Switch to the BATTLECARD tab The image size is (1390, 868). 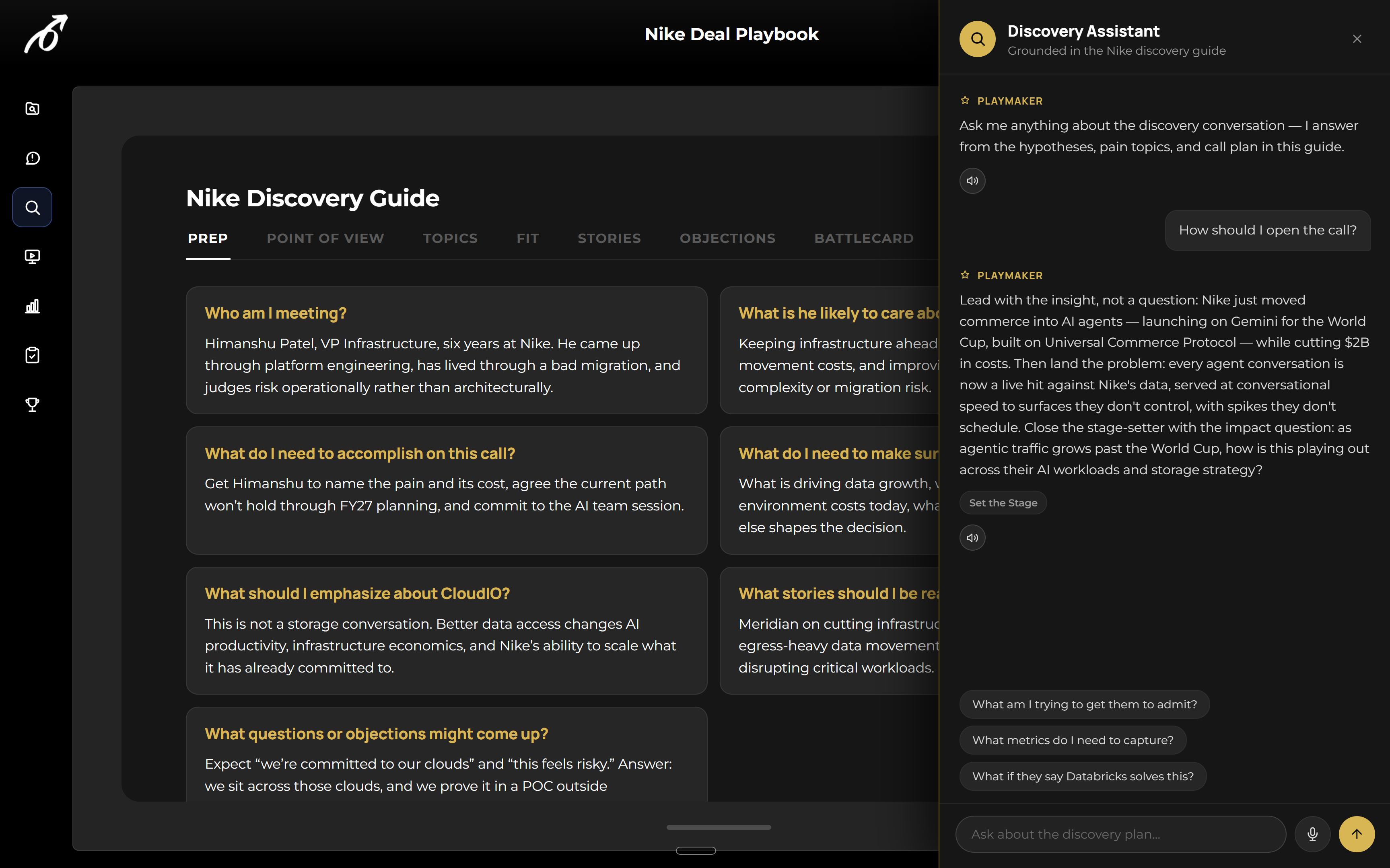tap(863, 239)
